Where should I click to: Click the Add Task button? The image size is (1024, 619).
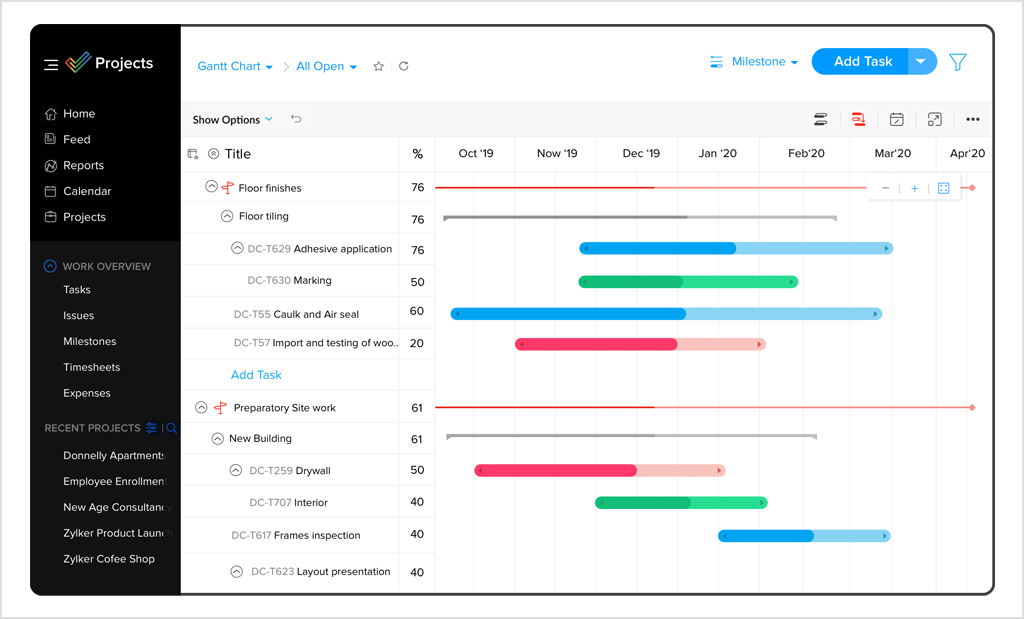(860, 61)
